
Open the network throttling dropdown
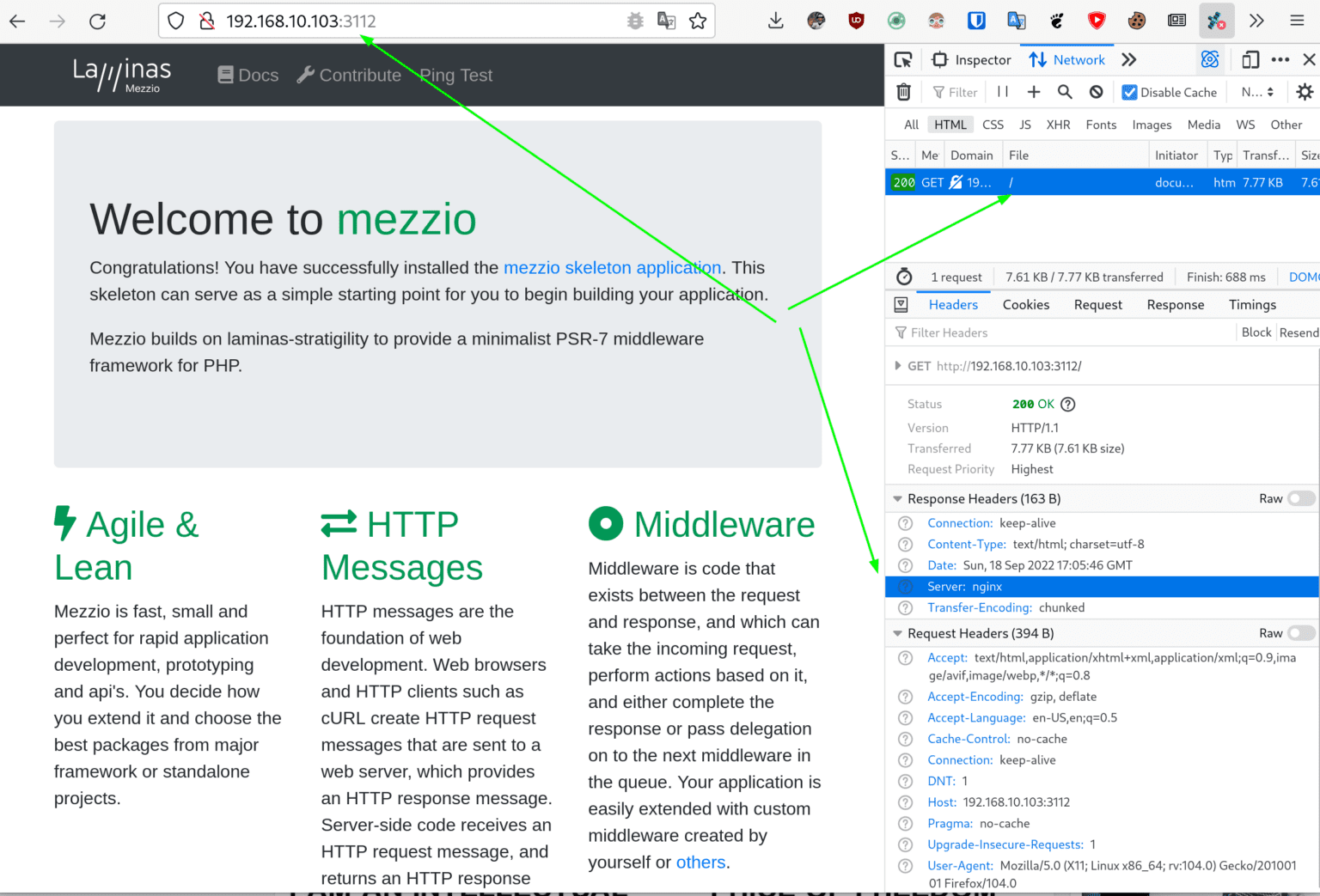pos(1257,92)
